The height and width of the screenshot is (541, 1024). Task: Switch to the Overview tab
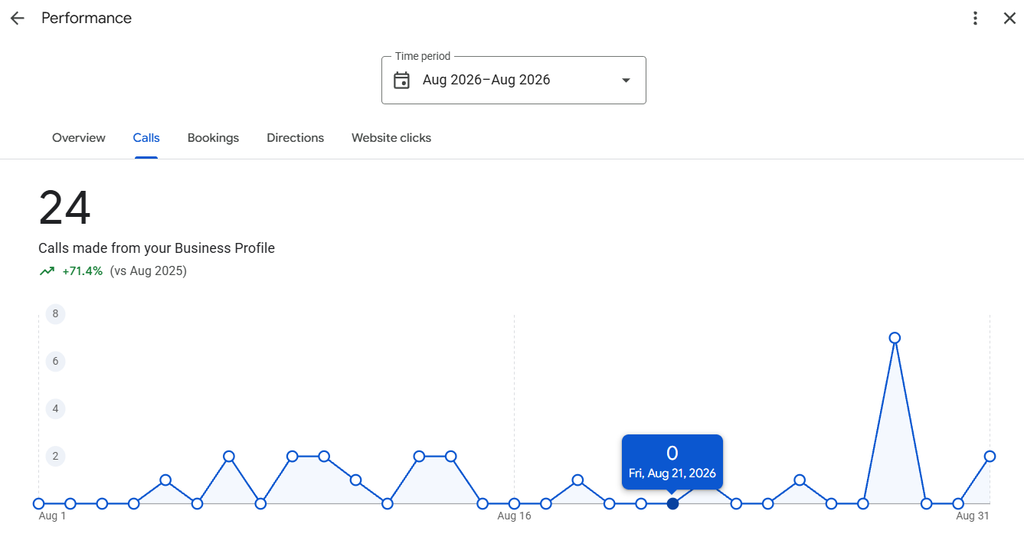pyautogui.click(x=78, y=138)
